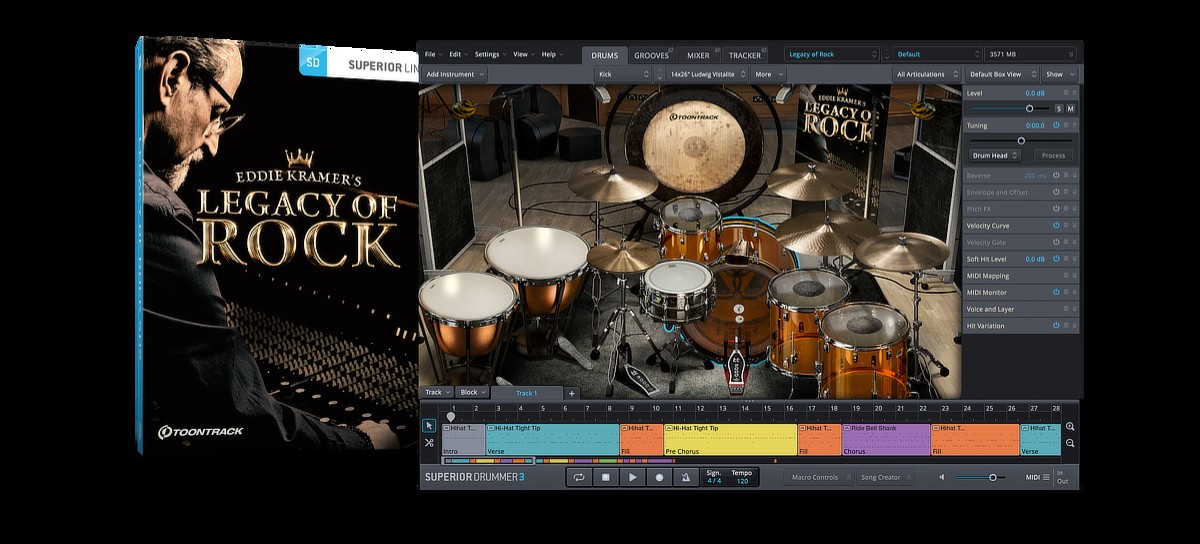Toggle the metronome
Screen dimensions: 1200x544
pos(686,477)
